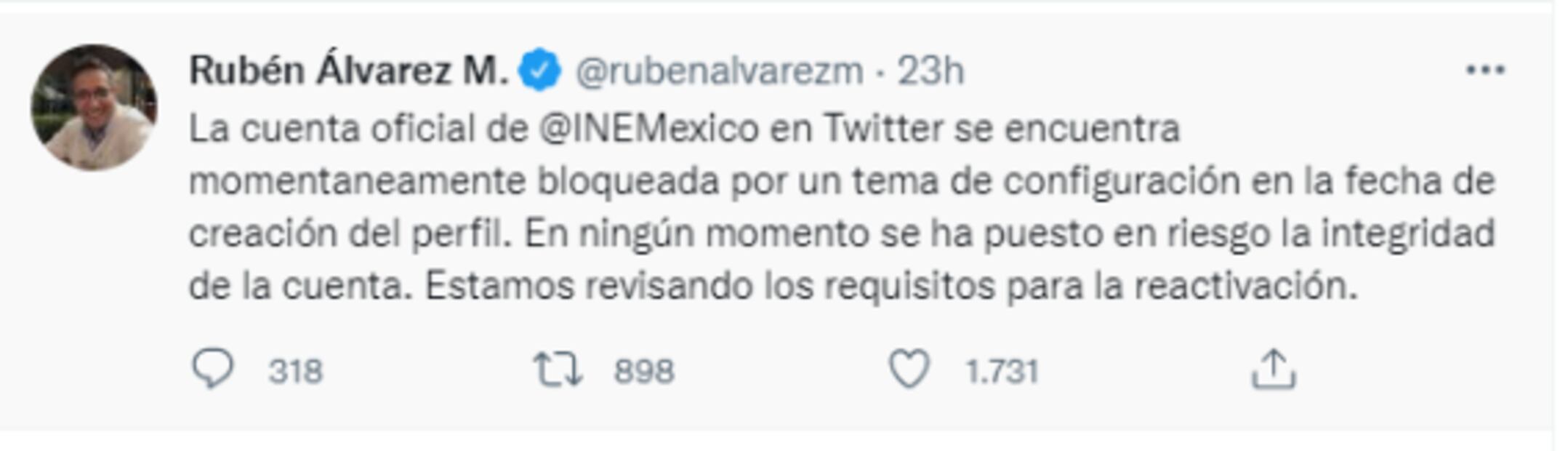Open Rubén Álvarez's profile photo
Screen dimensions: 1568x451
click(94, 108)
